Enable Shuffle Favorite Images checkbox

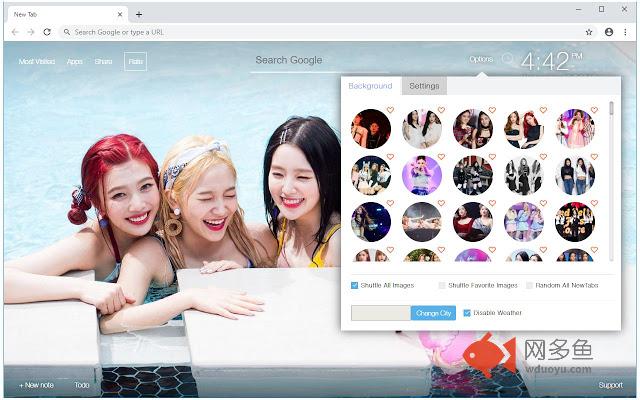coord(442,285)
